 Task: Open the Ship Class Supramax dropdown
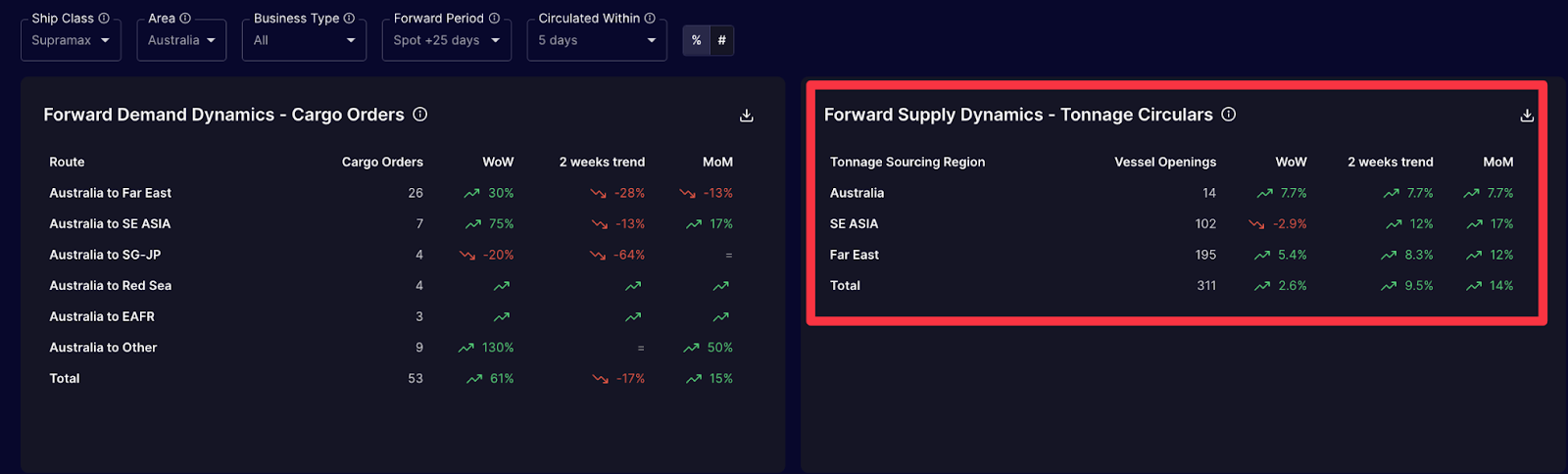71,40
